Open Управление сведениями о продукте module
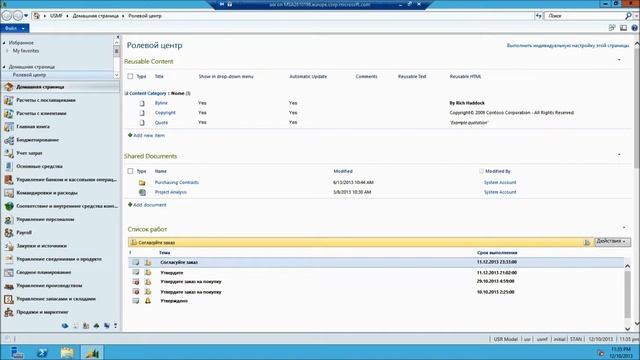This screenshot has width=640, height=360. point(59,259)
